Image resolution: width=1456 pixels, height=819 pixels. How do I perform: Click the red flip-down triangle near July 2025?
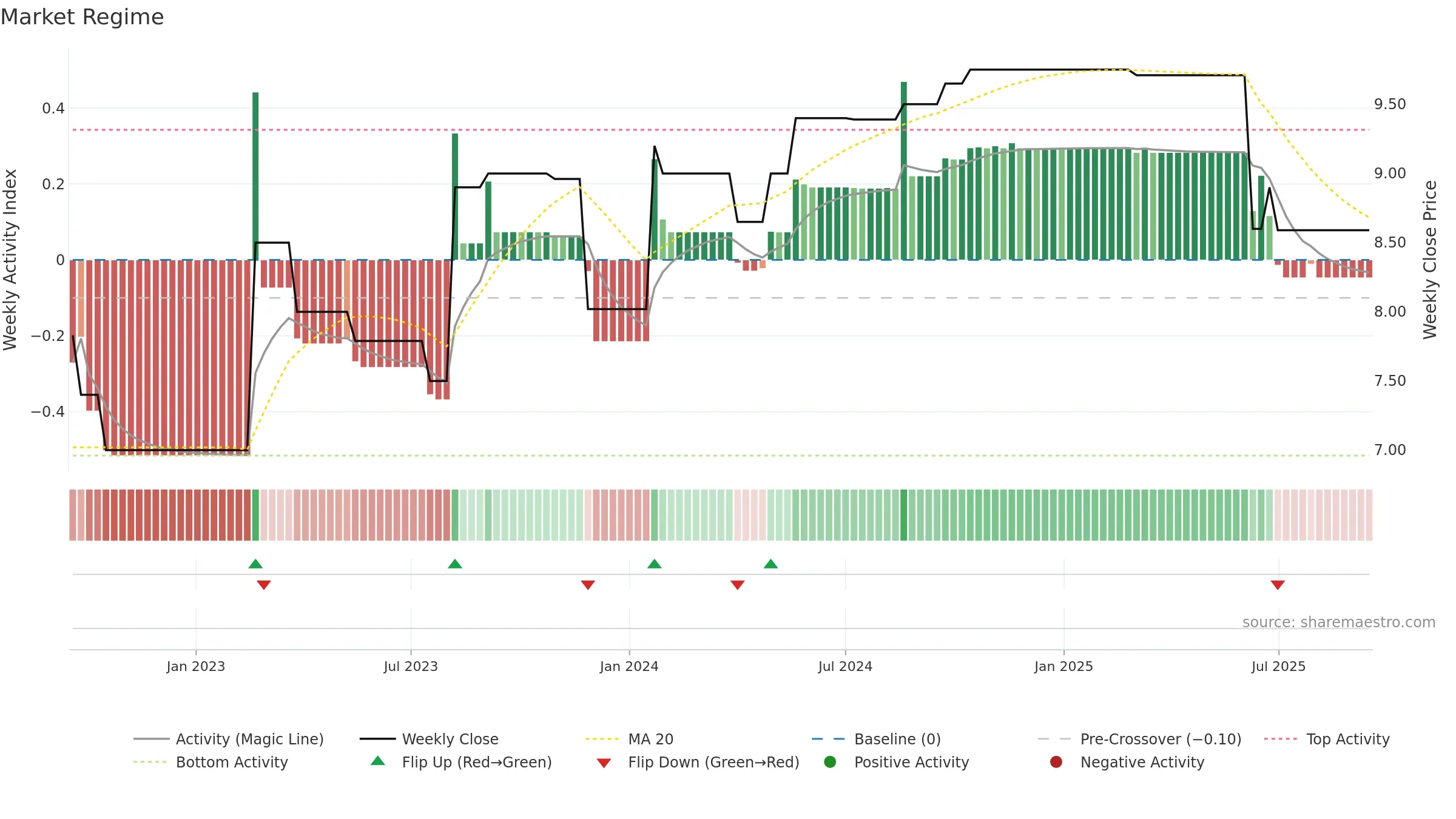1278,585
